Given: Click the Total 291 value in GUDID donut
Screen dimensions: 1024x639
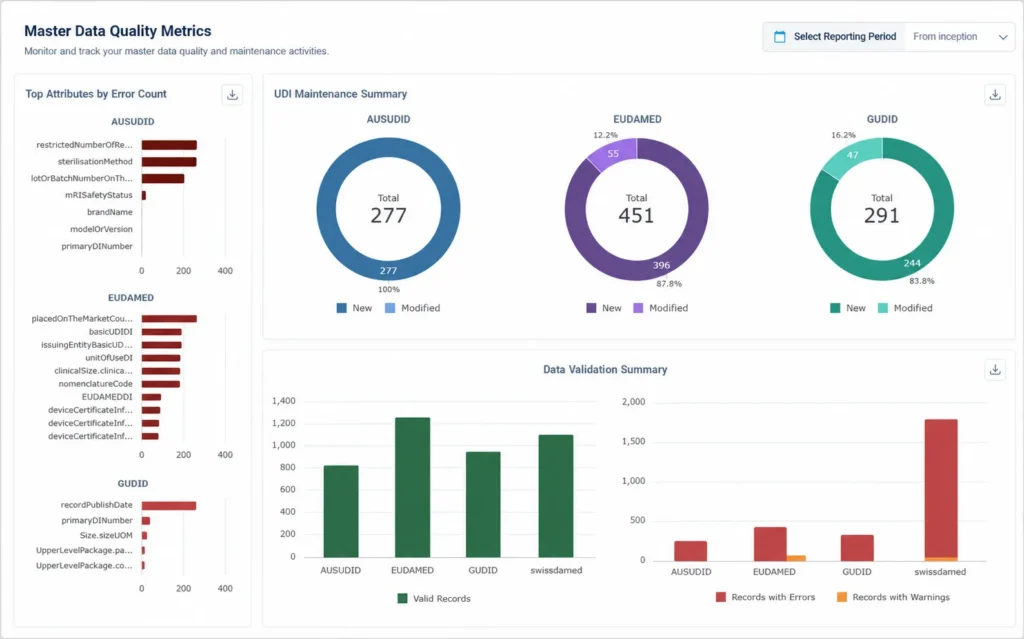Looking at the screenshot, I should tap(882, 215).
